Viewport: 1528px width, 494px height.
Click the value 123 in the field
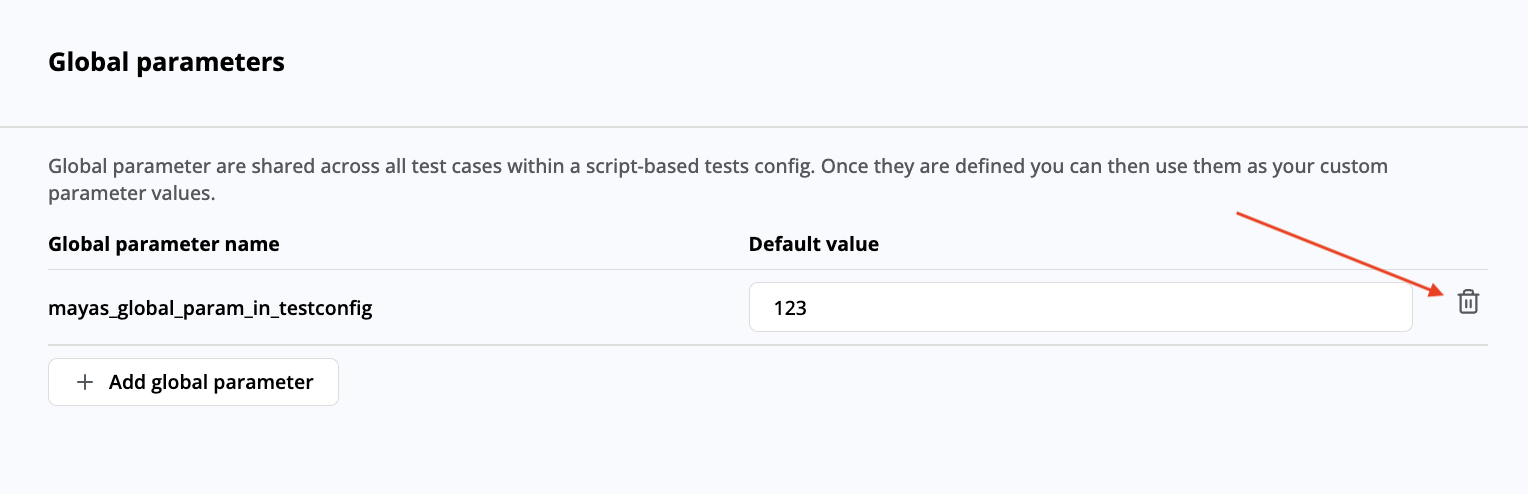click(x=790, y=309)
